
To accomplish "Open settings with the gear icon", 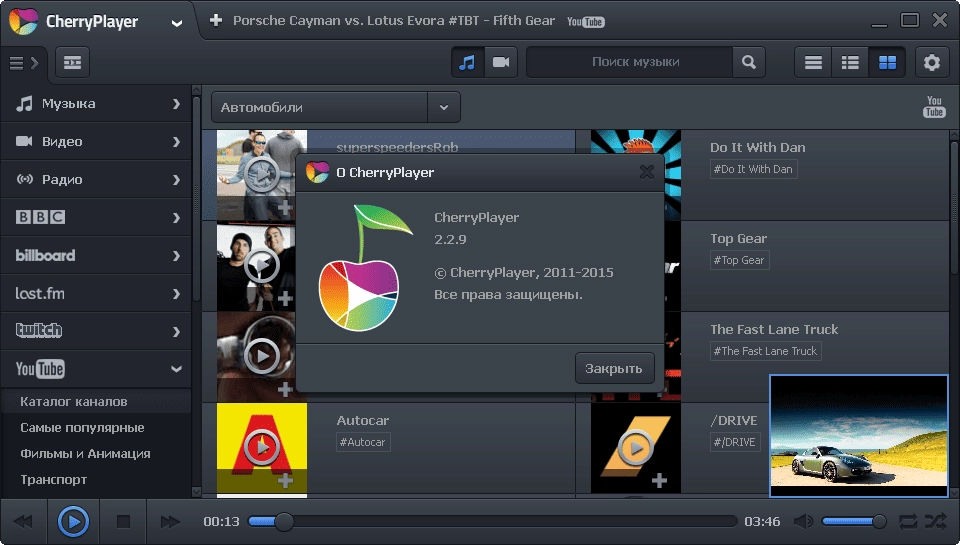I will click(932, 62).
